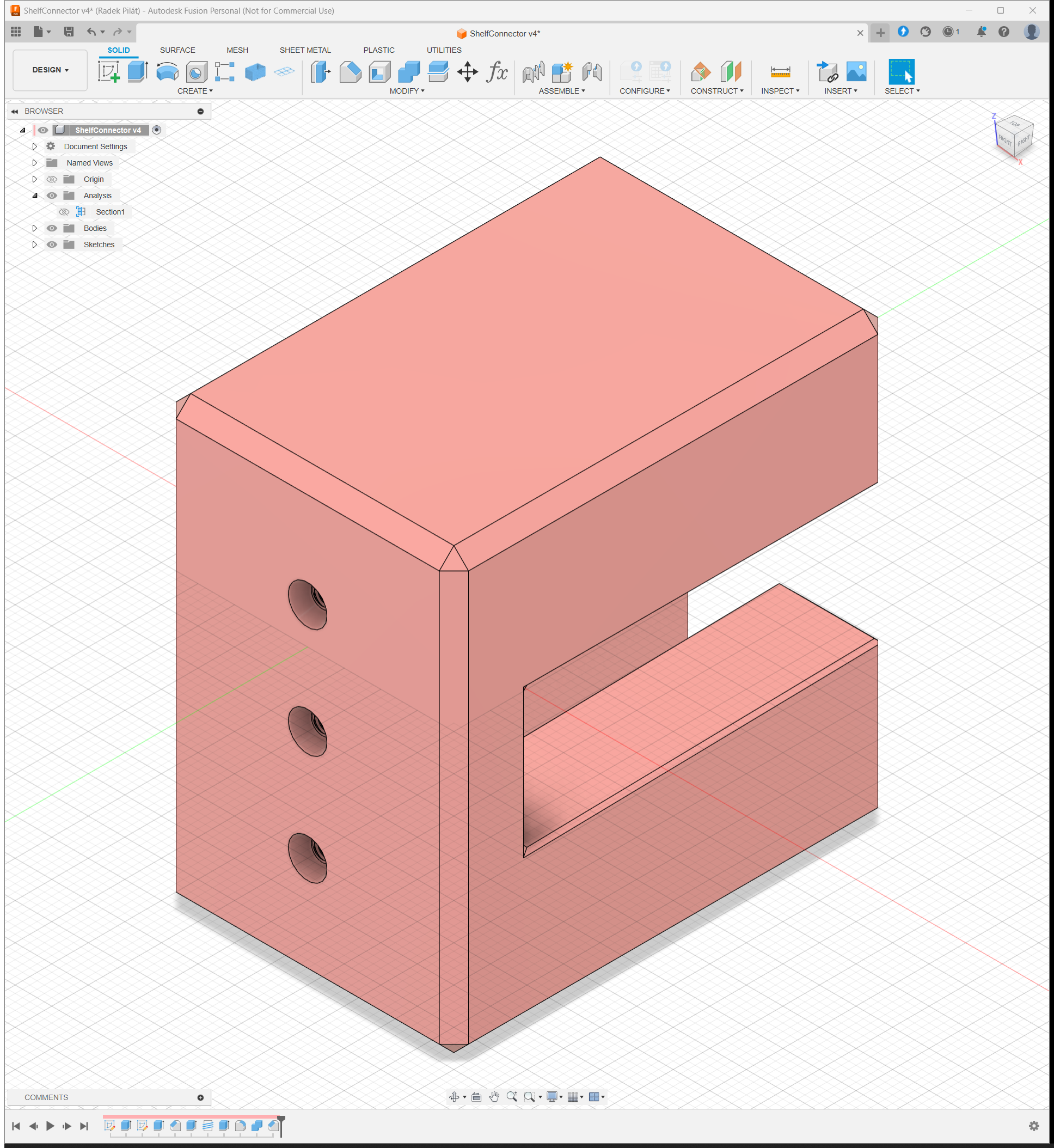
Task: Select the Combine tool
Action: click(409, 72)
